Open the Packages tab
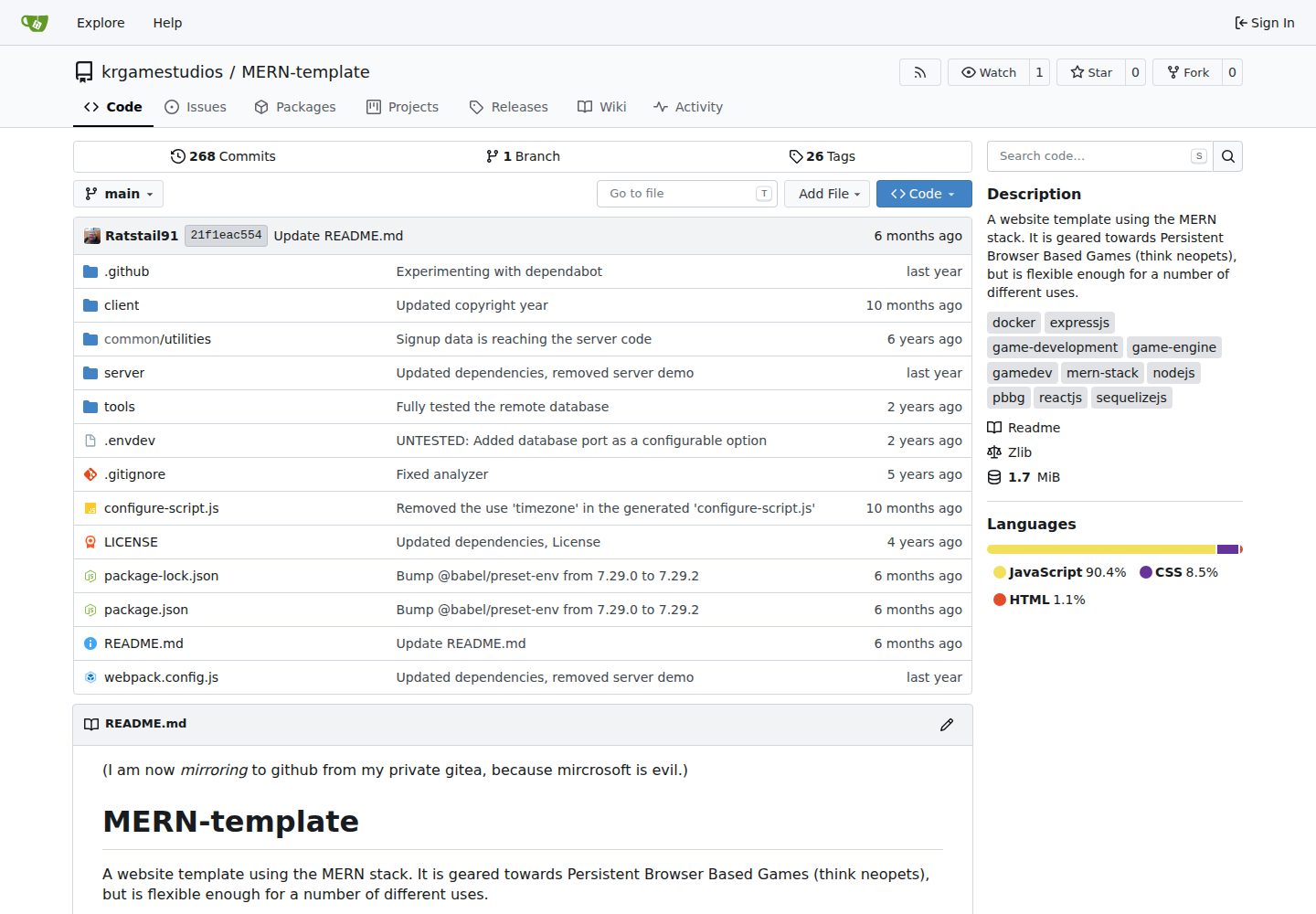This screenshot has width=1316, height=914. pos(295,107)
